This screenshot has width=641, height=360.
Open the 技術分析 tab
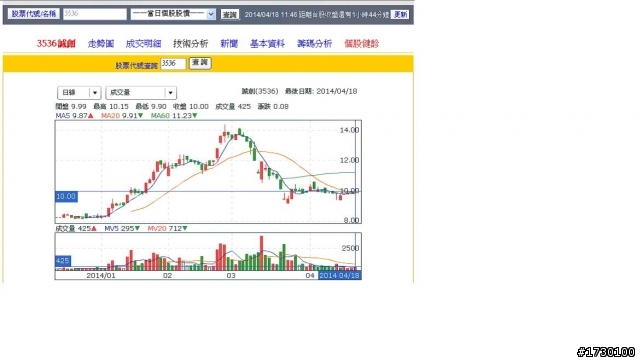191,44
